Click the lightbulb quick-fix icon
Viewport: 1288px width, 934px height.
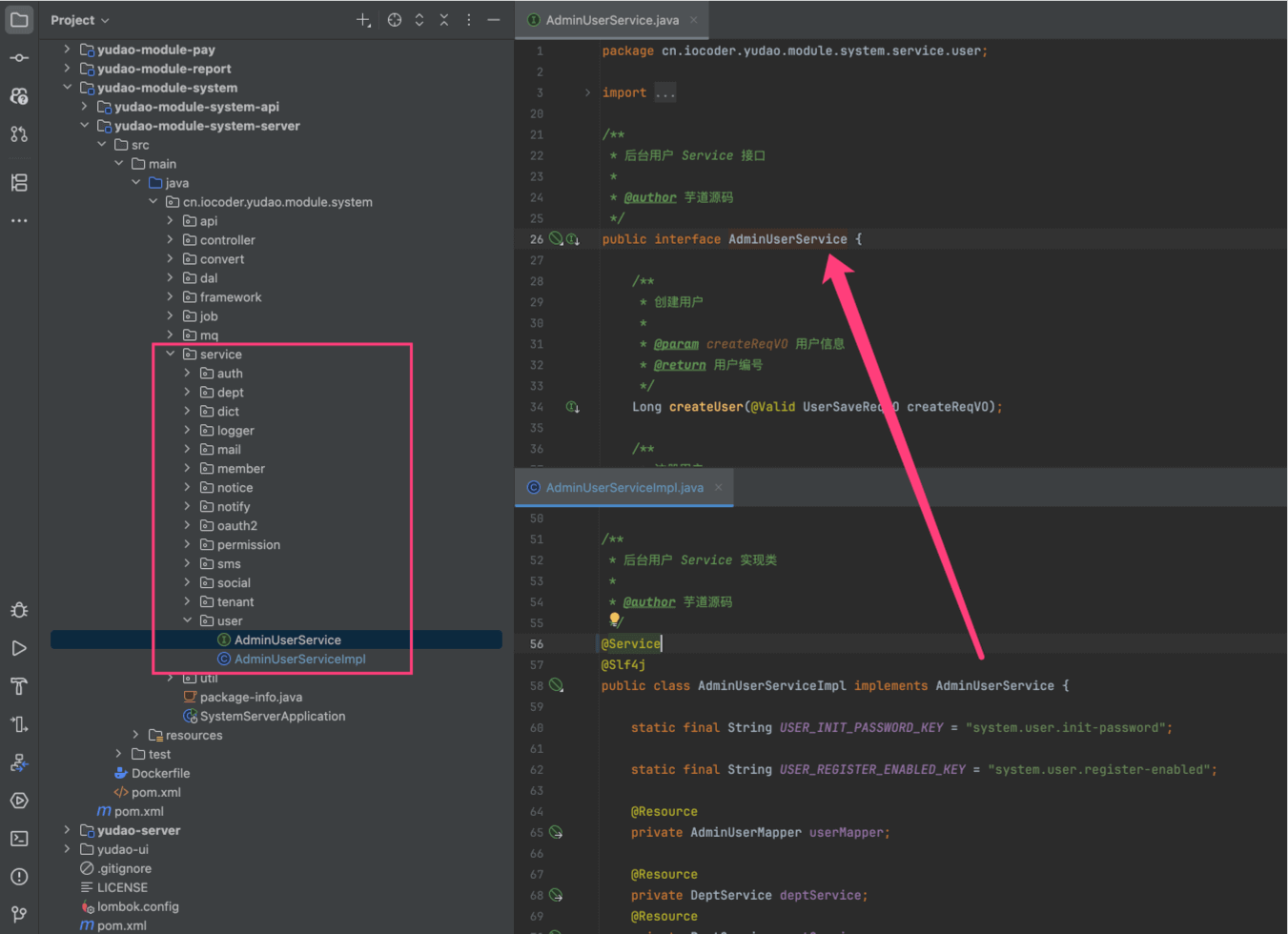coord(615,619)
